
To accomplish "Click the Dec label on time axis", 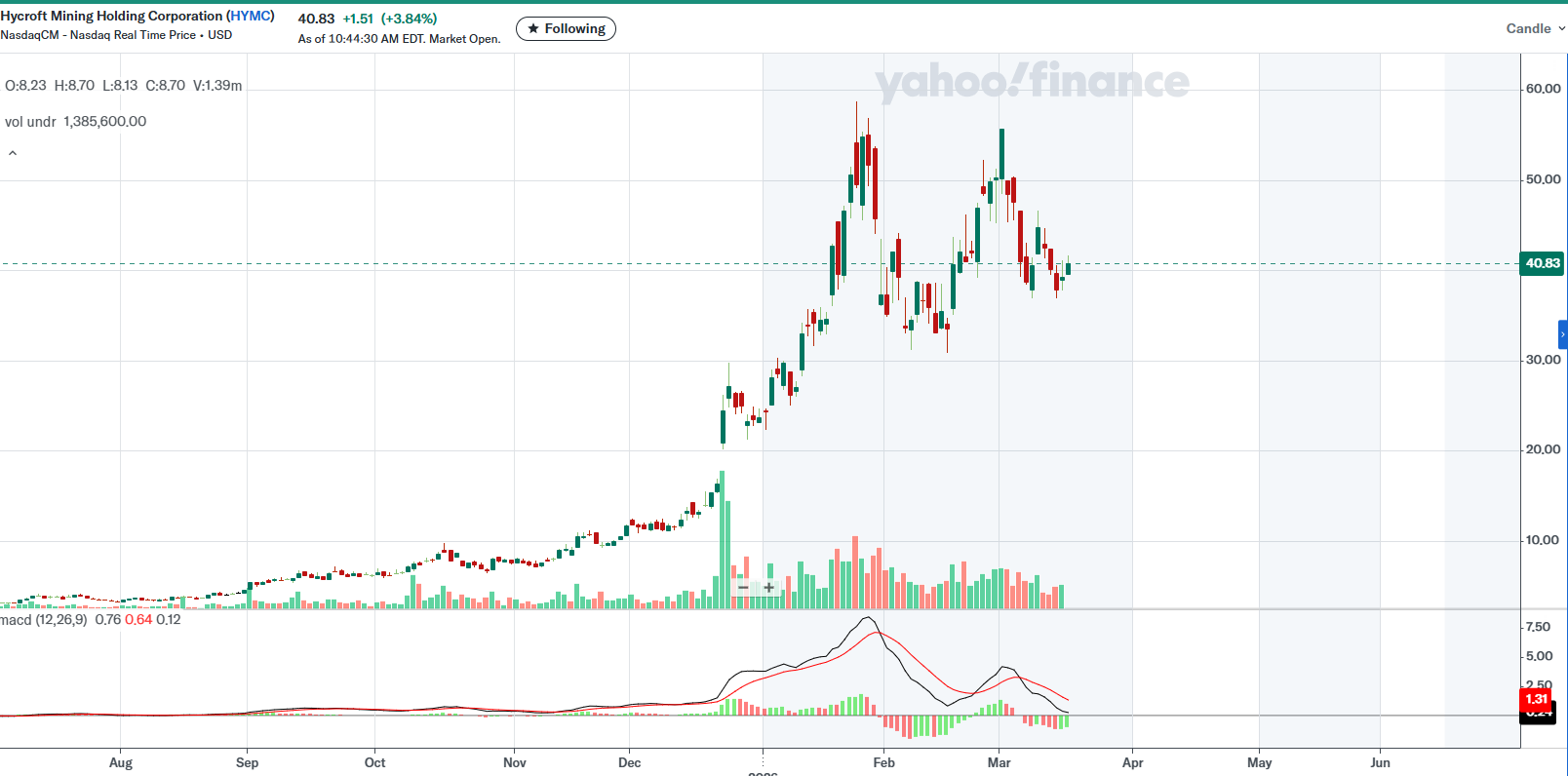I will [x=629, y=762].
